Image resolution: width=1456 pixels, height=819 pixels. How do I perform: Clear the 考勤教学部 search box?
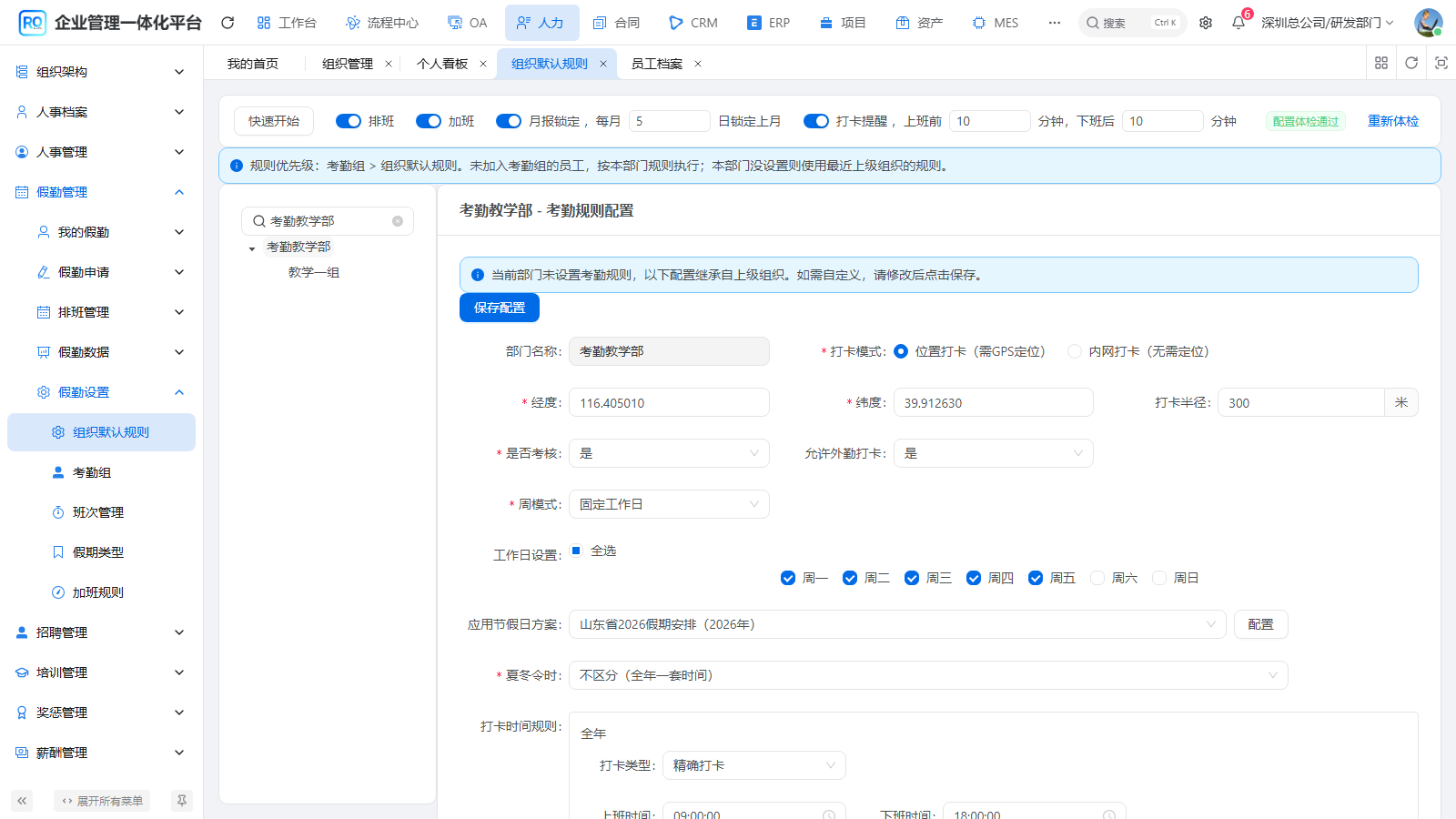tap(398, 221)
